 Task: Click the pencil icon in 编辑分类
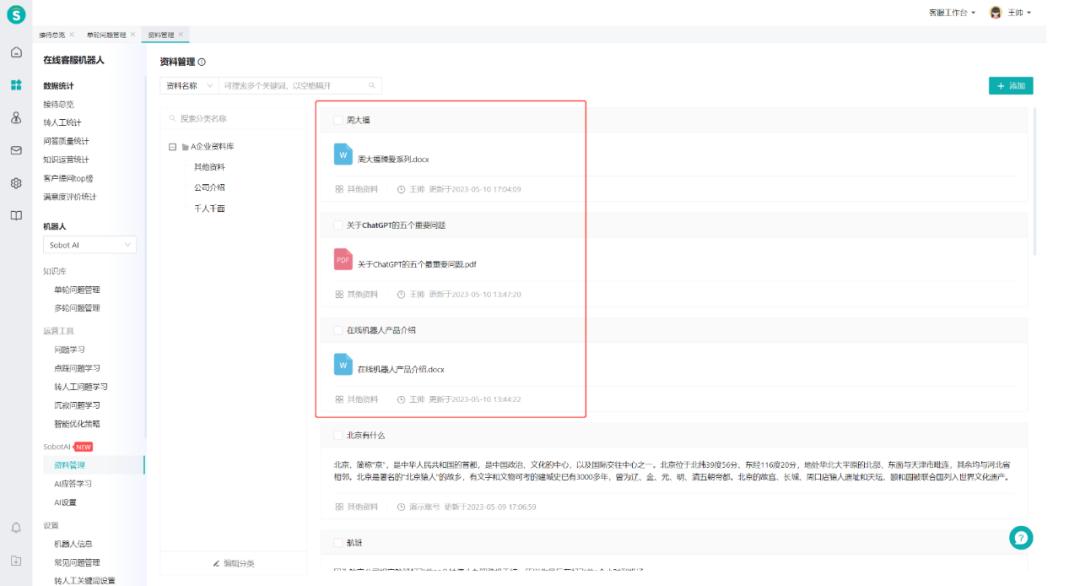pos(216,563)
